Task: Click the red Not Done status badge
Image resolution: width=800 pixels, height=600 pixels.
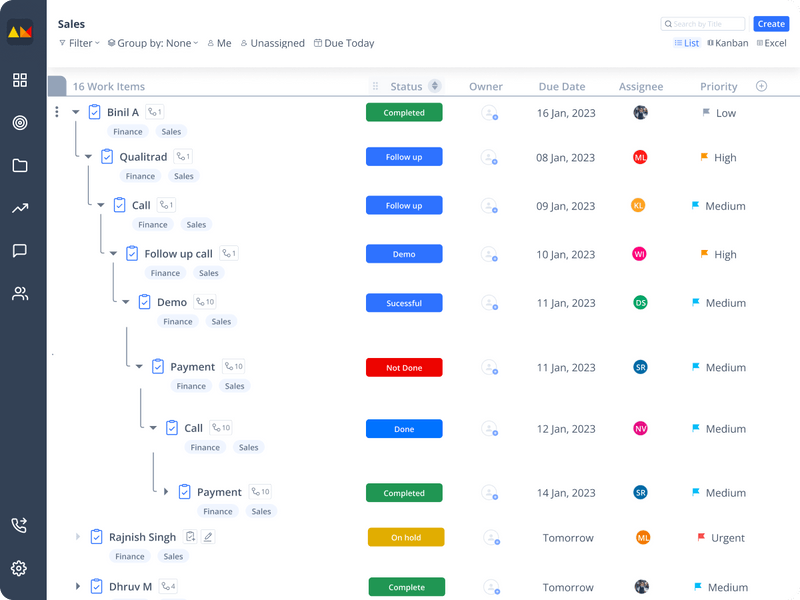Action: 404,367
